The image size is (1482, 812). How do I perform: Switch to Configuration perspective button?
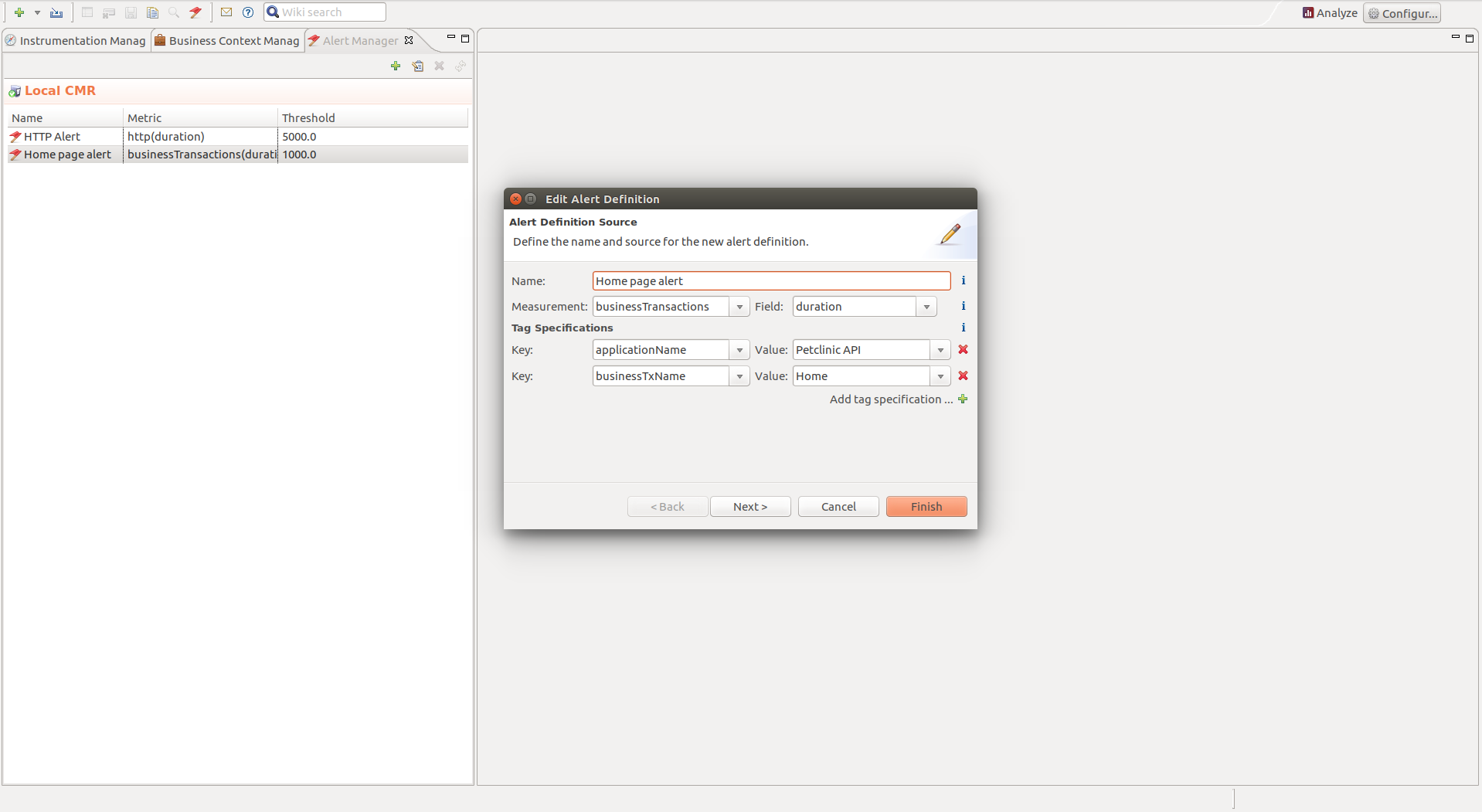point(1402,13)
